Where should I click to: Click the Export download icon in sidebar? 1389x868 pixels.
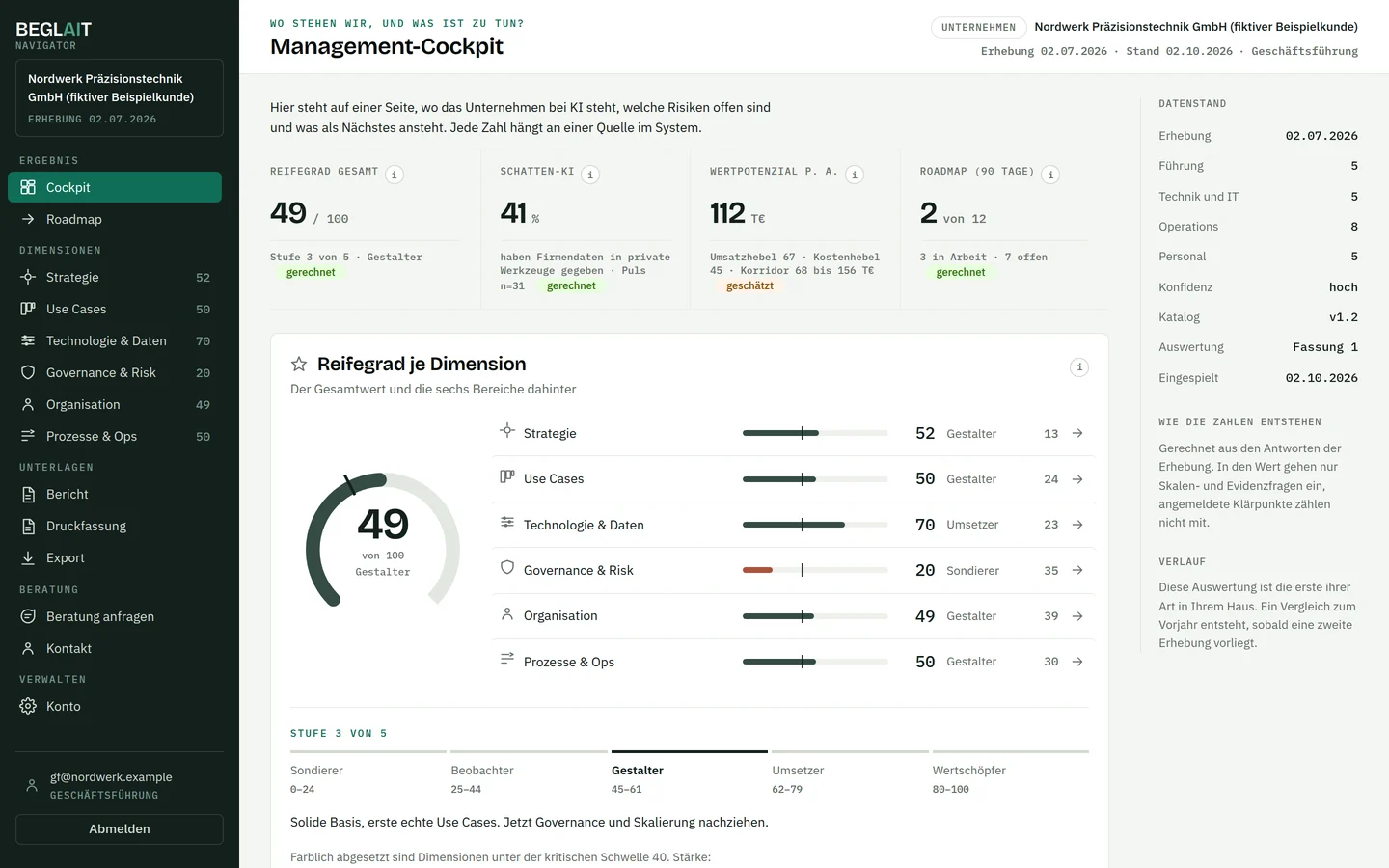pos(28,557)
